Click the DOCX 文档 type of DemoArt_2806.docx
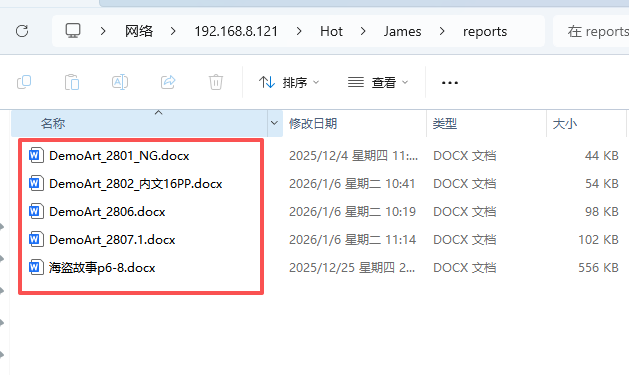The image size is (629, 375). (465, 211)
